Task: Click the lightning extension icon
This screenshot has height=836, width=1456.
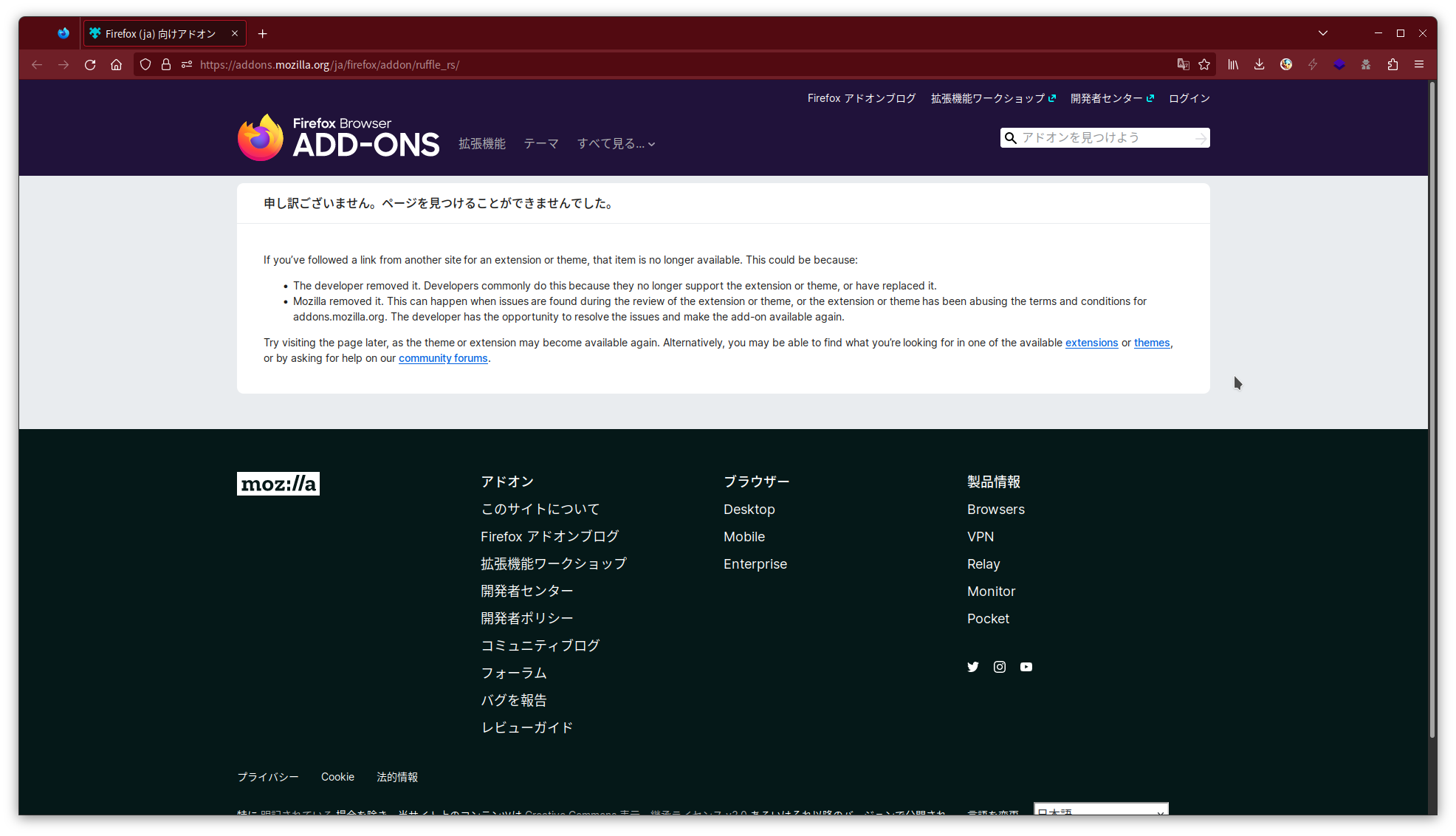Action: point(1313,64)
